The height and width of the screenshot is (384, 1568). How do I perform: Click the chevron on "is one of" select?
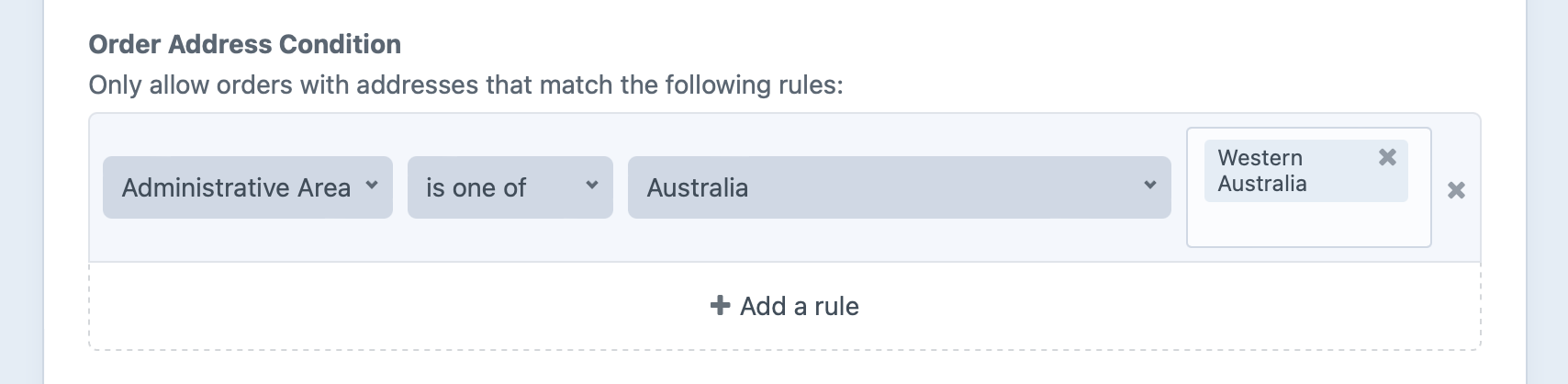pos(592,186)
